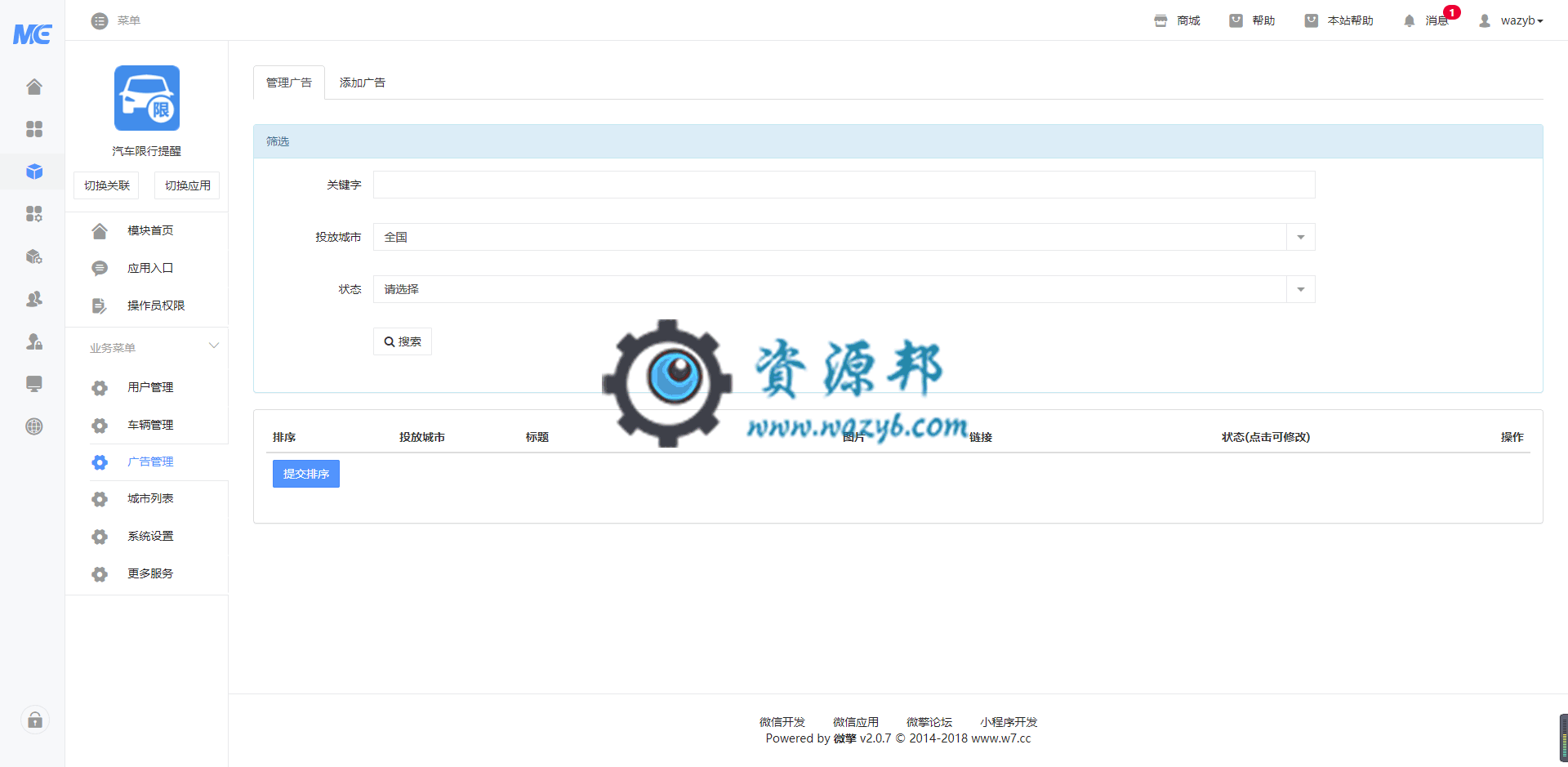Open the 帮助 help link

(1252, 20)
